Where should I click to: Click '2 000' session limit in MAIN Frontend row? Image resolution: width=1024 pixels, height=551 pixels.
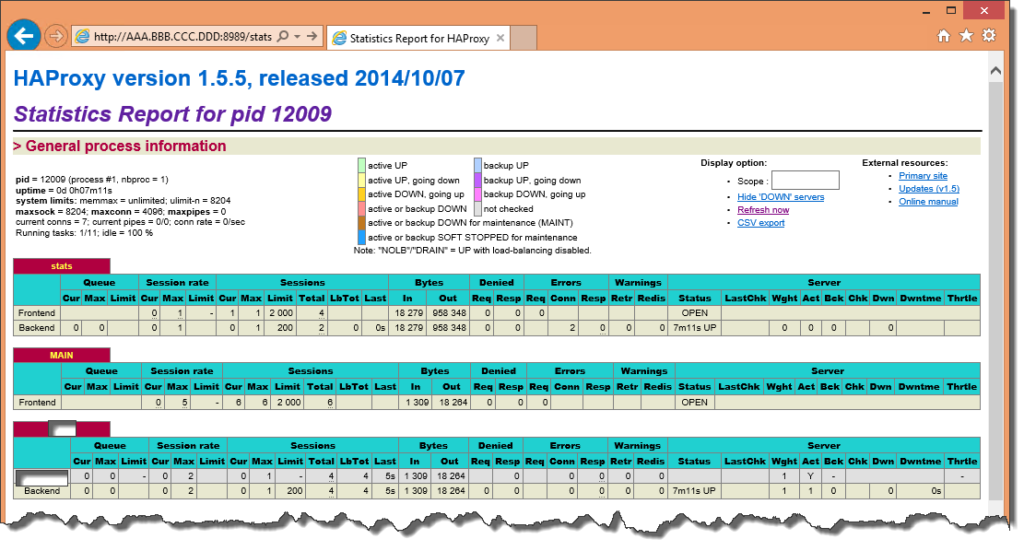pos(289,403)
